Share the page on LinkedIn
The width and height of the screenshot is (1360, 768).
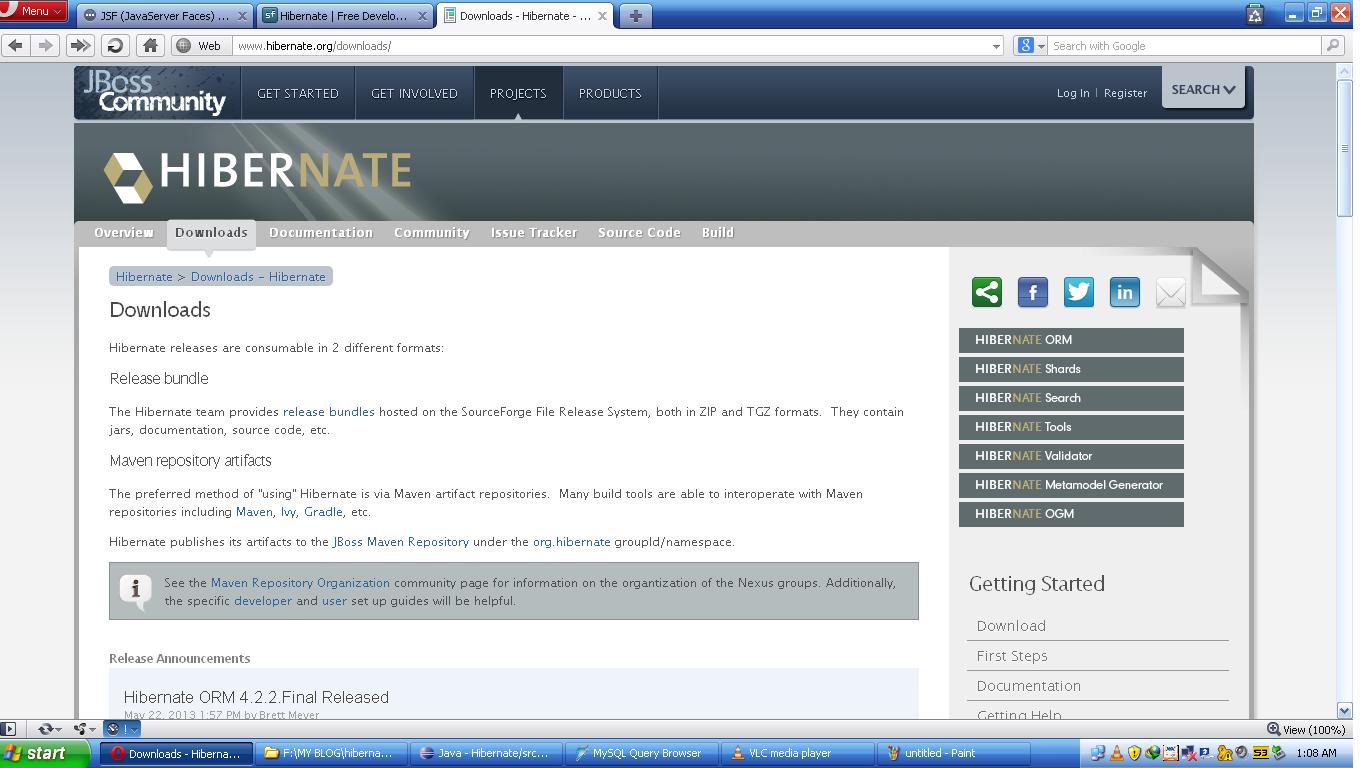tap(1125, 292)
